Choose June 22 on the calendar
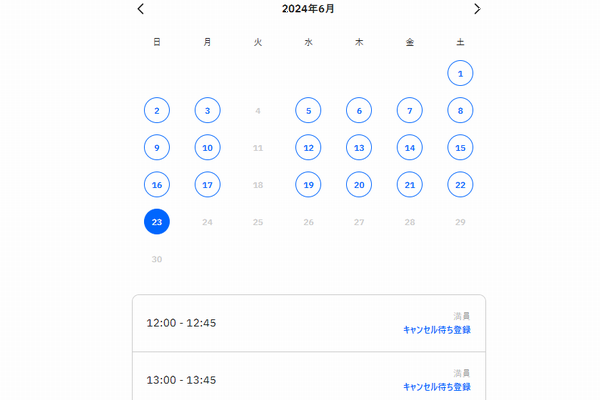 (x=460, y=185)
